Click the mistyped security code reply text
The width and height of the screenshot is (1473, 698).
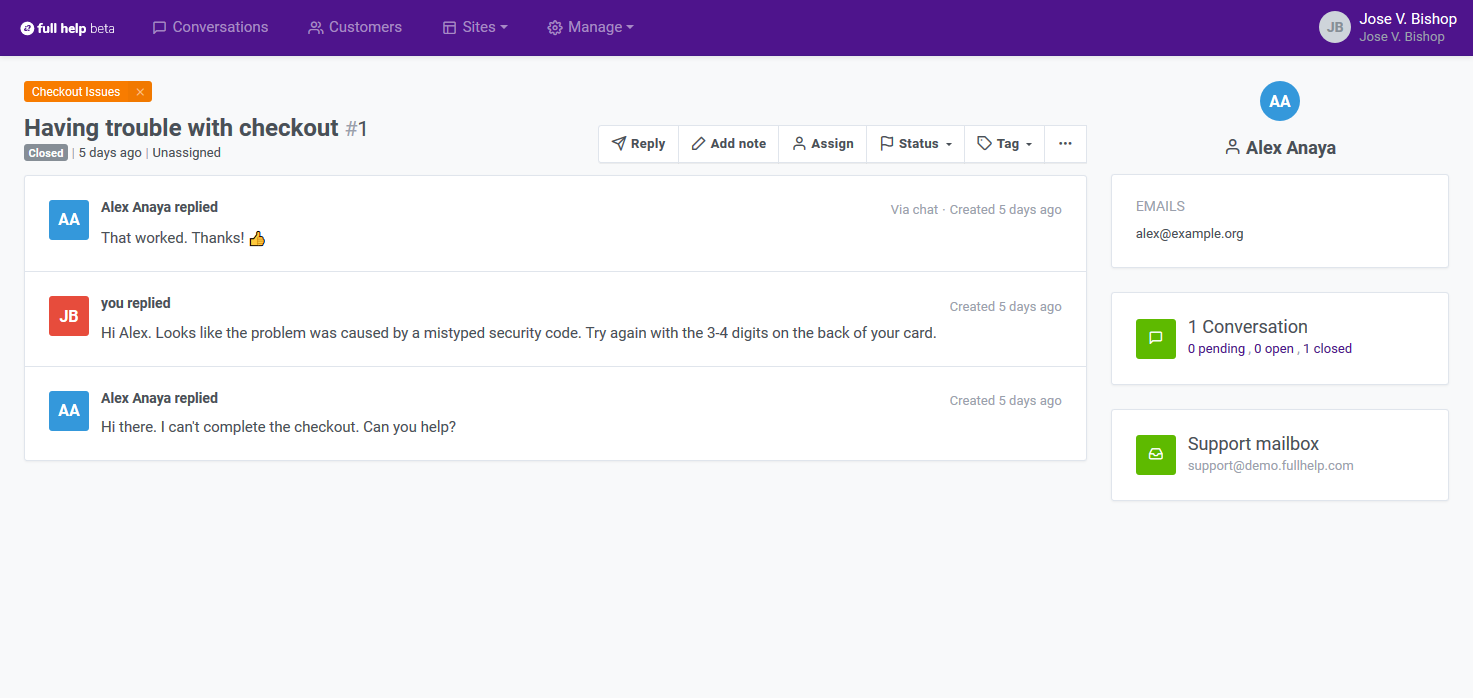click(x=519, y=333)
